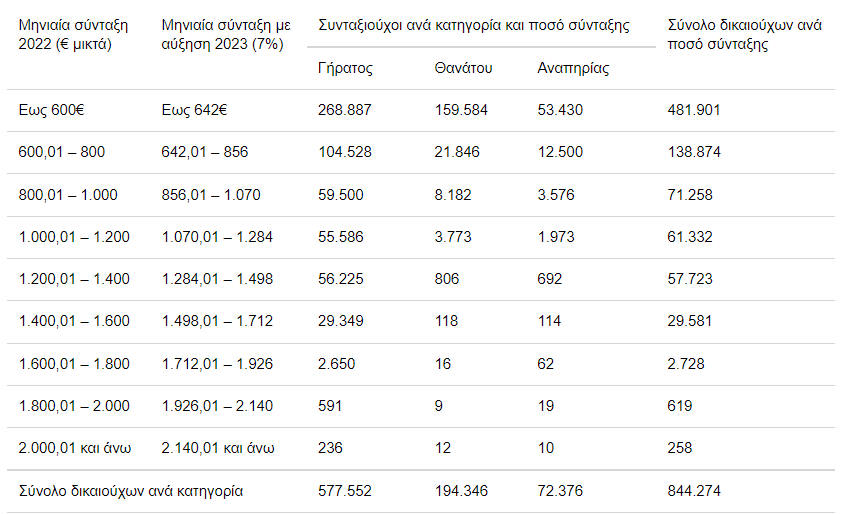Select the "Αναπηρίας" sub-column header
The image size is (867, 514).
[x=573, y=69]
